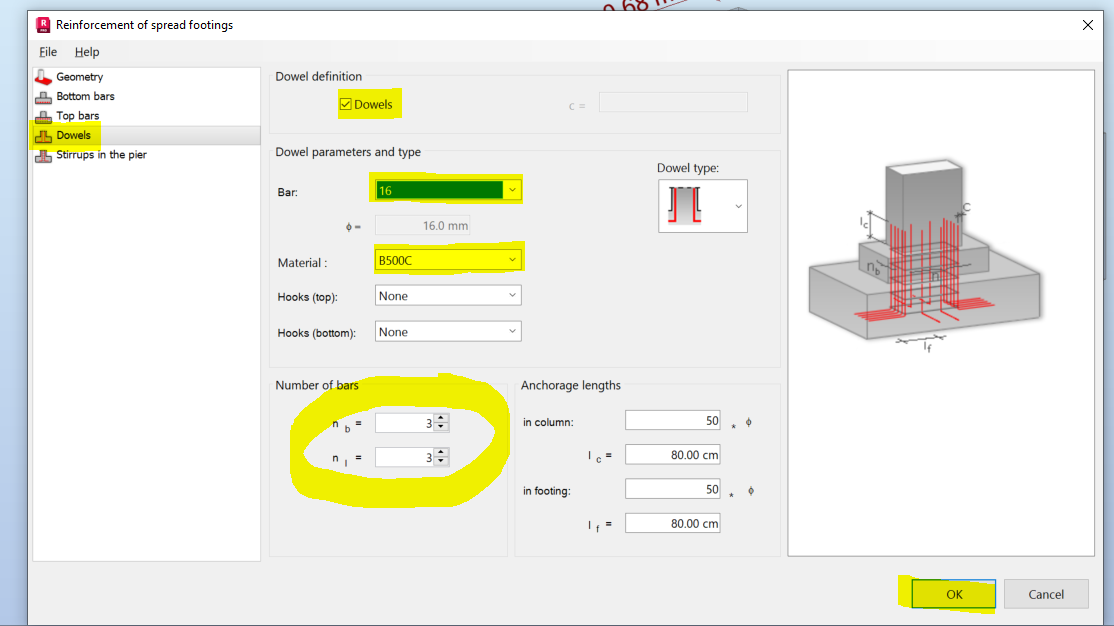Open the Help menu
The height and width of the screenshot is (626, 1114).
tap(87, 51)
